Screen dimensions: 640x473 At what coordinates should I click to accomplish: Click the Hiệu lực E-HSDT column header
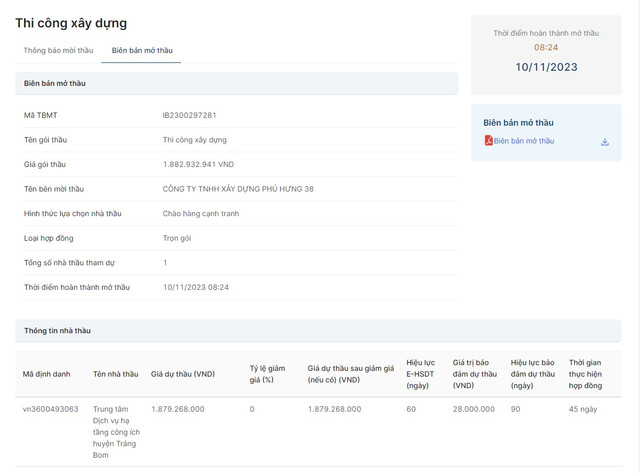[x=422, y=374]
